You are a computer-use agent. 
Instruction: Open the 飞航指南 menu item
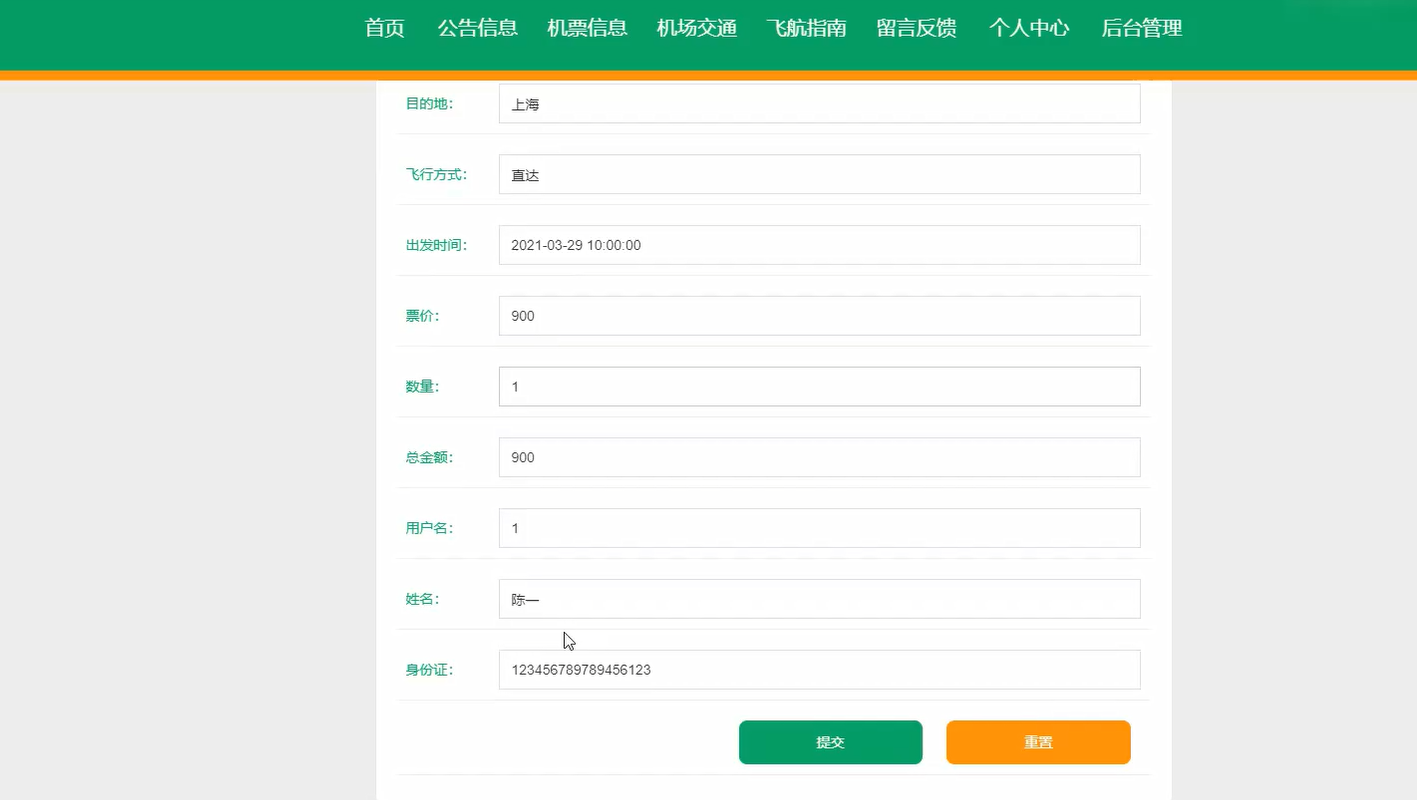pos(806,28)
